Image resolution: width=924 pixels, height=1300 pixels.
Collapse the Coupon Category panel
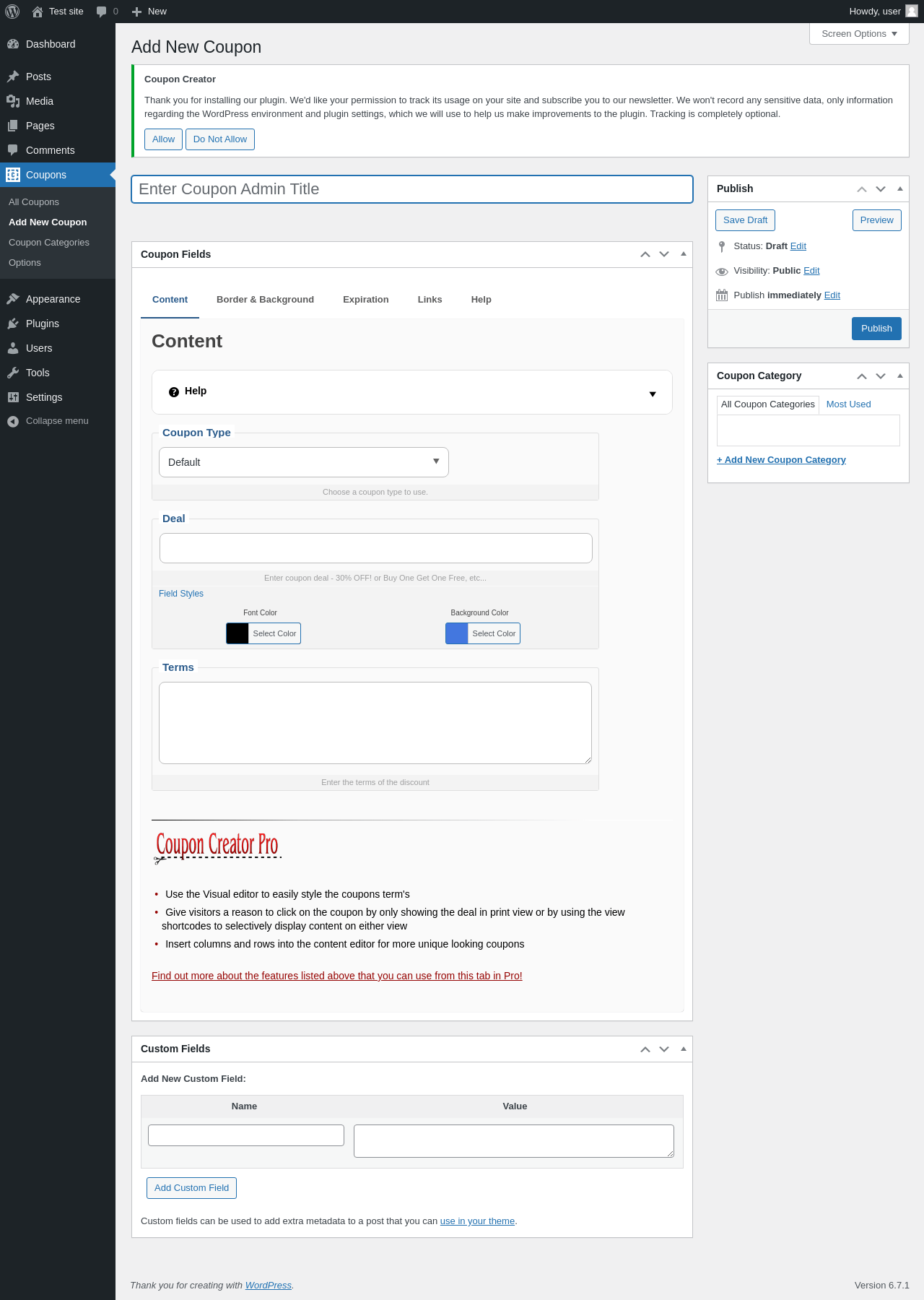tap(900, 376)
